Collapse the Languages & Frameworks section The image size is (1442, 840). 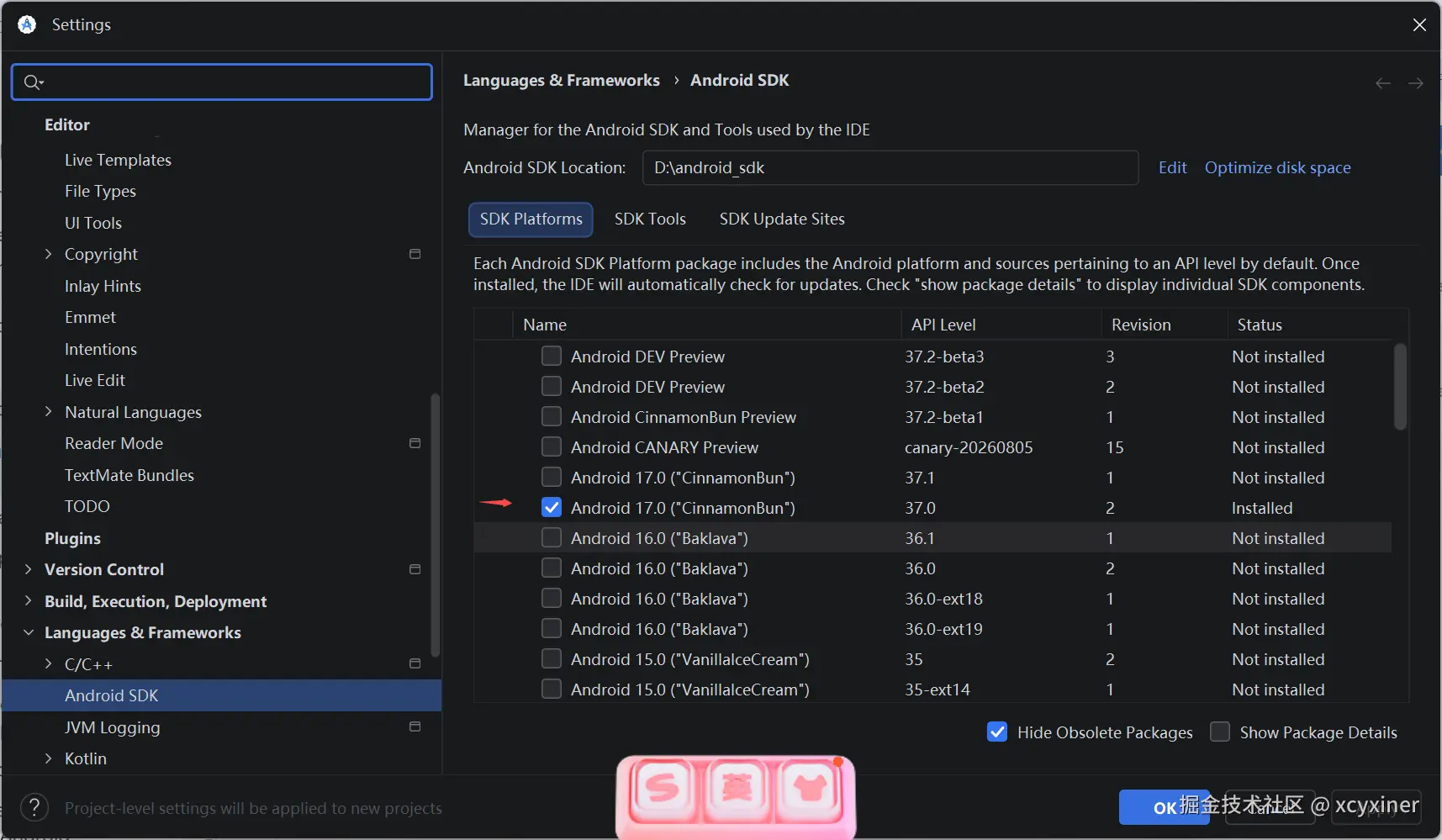tap(28, 632)
